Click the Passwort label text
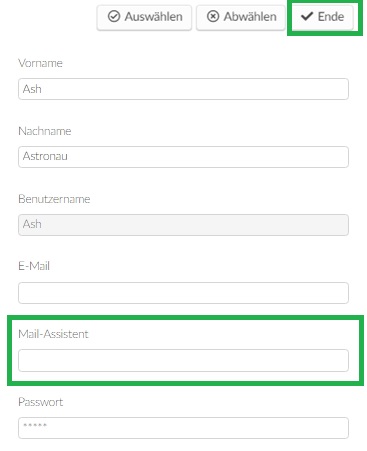This screenshot has width=367, height=451. pyautogui.click(x=41, y=402)
